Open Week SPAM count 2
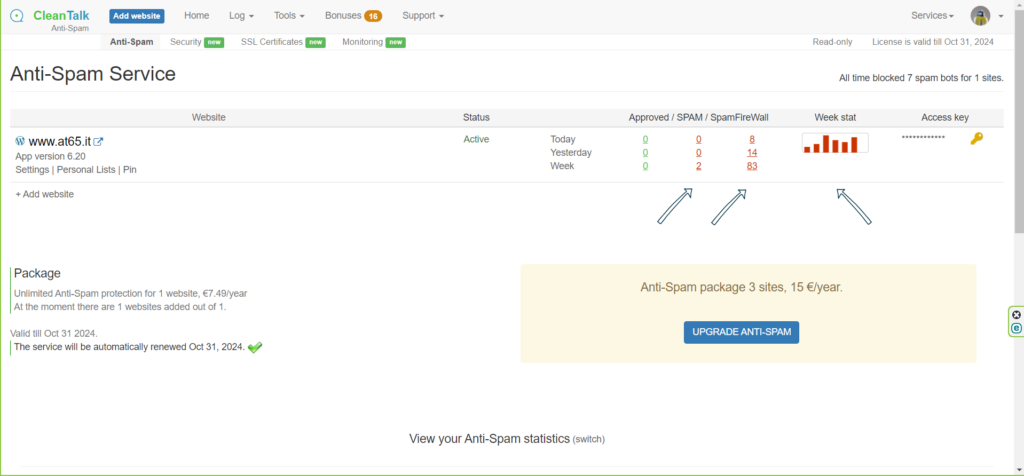Viewport: 1024px width, 476px height. point(698,166)
